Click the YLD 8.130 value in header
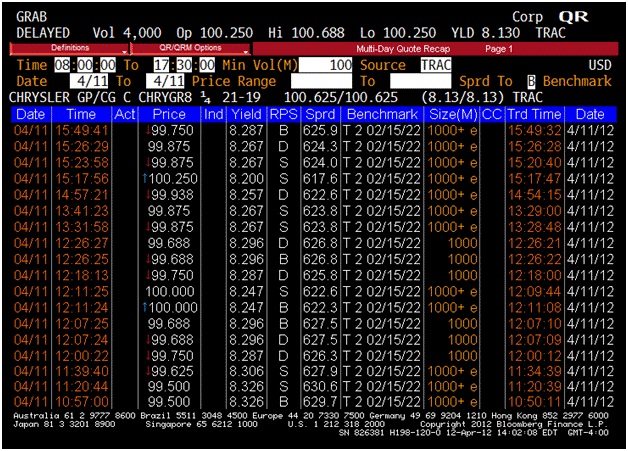Screen dimensions: 628x451 [x=485, y=33]
